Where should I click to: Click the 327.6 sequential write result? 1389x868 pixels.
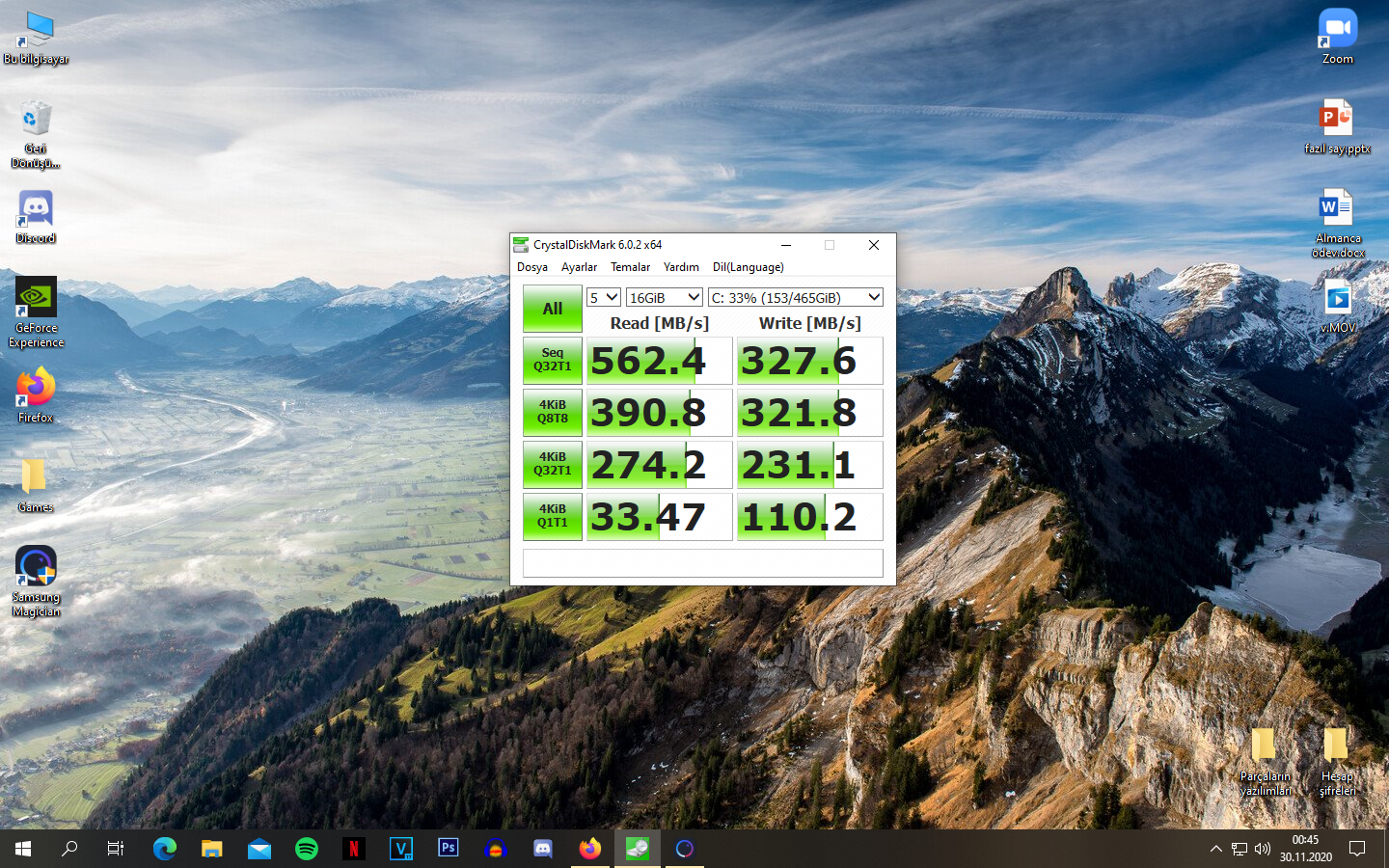click(810, 361)
